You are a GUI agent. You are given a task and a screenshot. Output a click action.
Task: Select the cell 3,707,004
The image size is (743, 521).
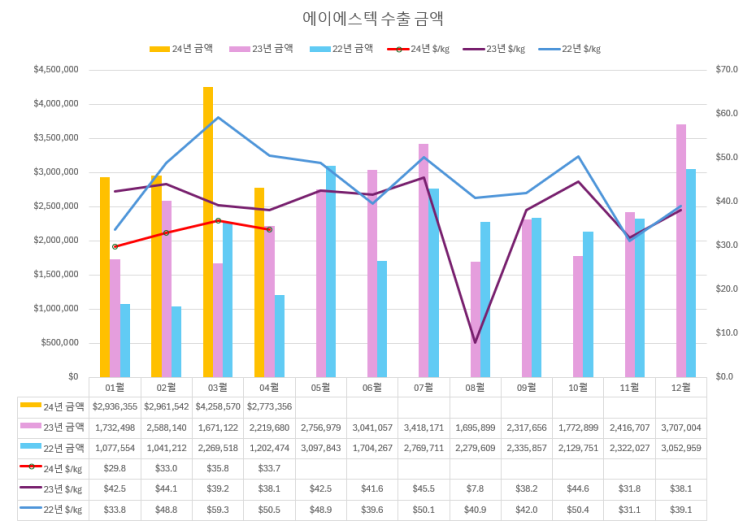click(681, 428)
